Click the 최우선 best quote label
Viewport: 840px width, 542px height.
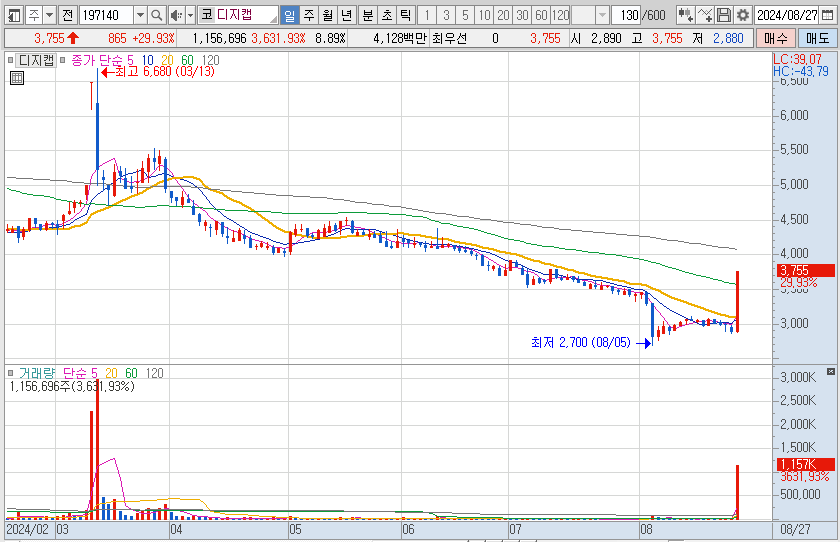point(449,39)
